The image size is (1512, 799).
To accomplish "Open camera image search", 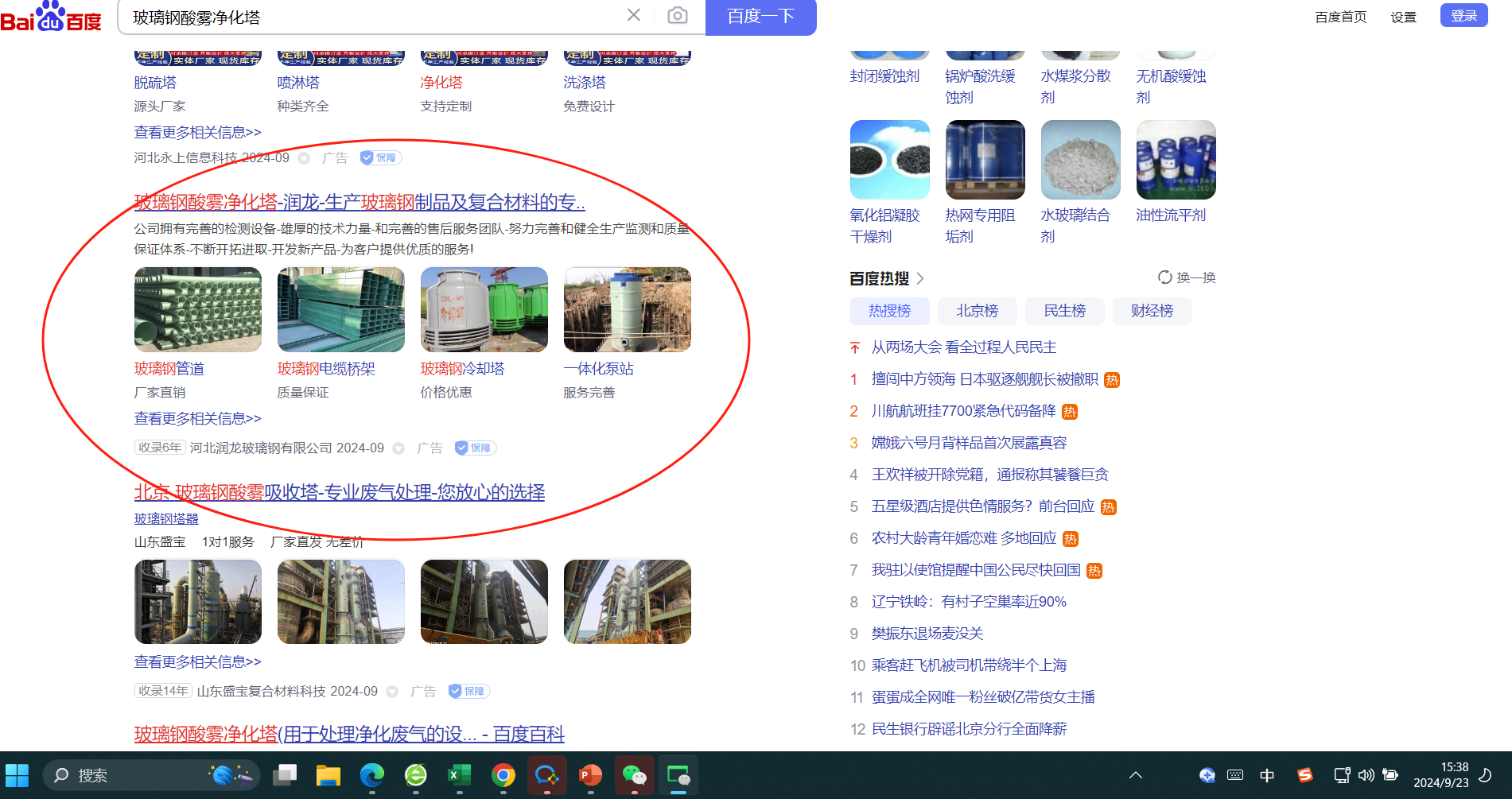I will (x=677, y=15).
